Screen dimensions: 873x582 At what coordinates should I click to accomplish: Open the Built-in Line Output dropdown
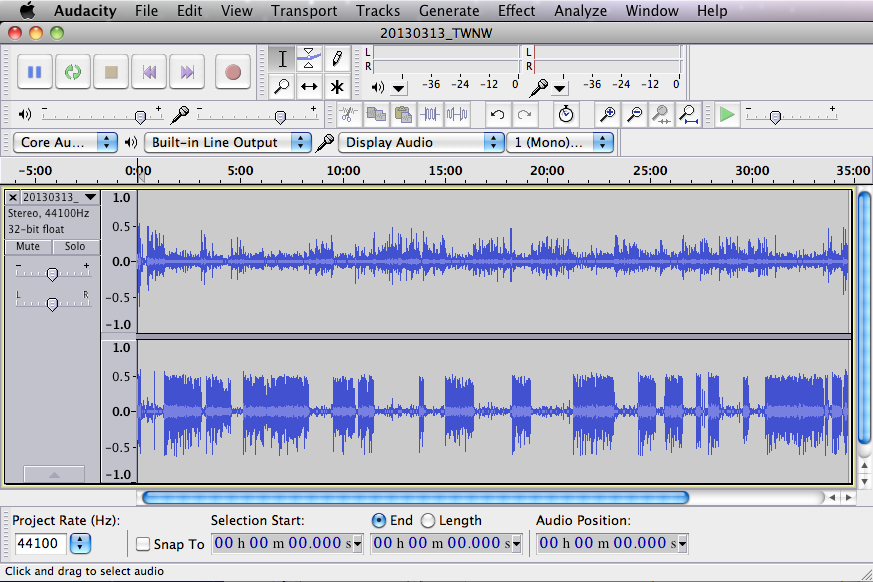[228, 142]
